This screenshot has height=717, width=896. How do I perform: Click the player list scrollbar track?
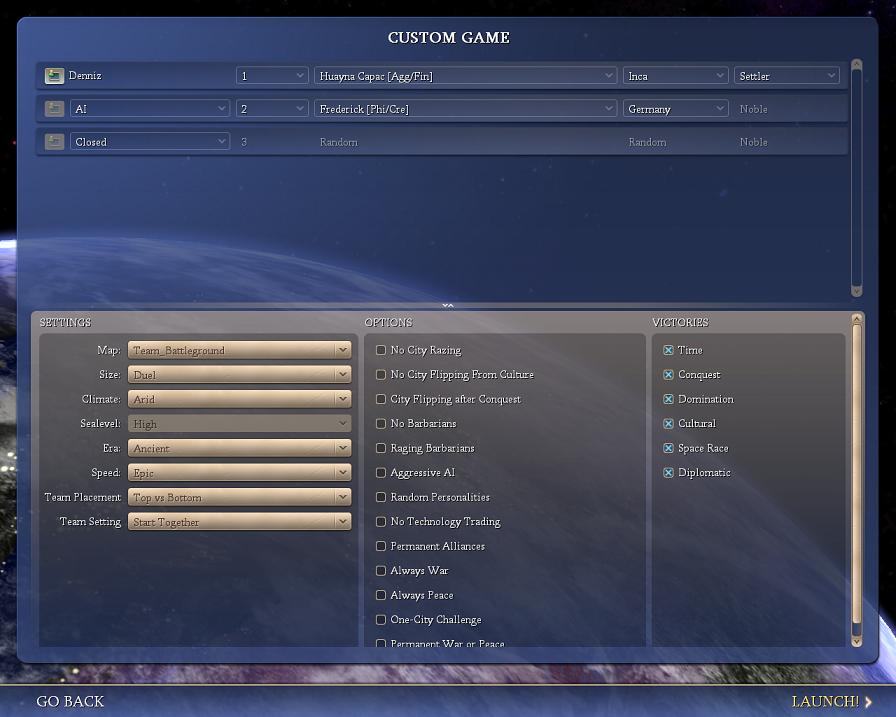click(x=856, y=178)
